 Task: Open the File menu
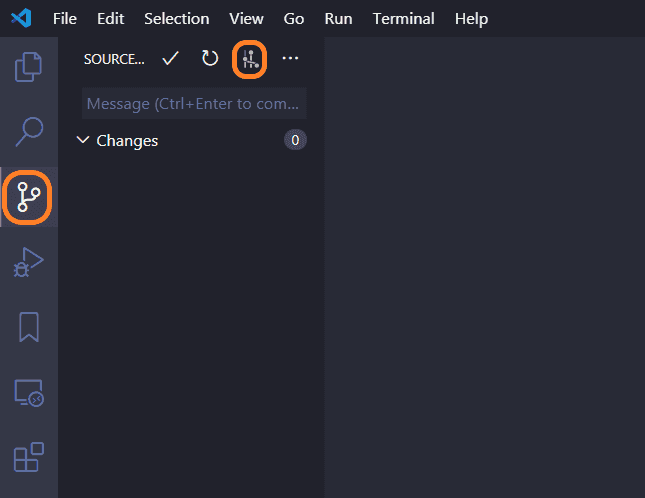coord(64,19)
